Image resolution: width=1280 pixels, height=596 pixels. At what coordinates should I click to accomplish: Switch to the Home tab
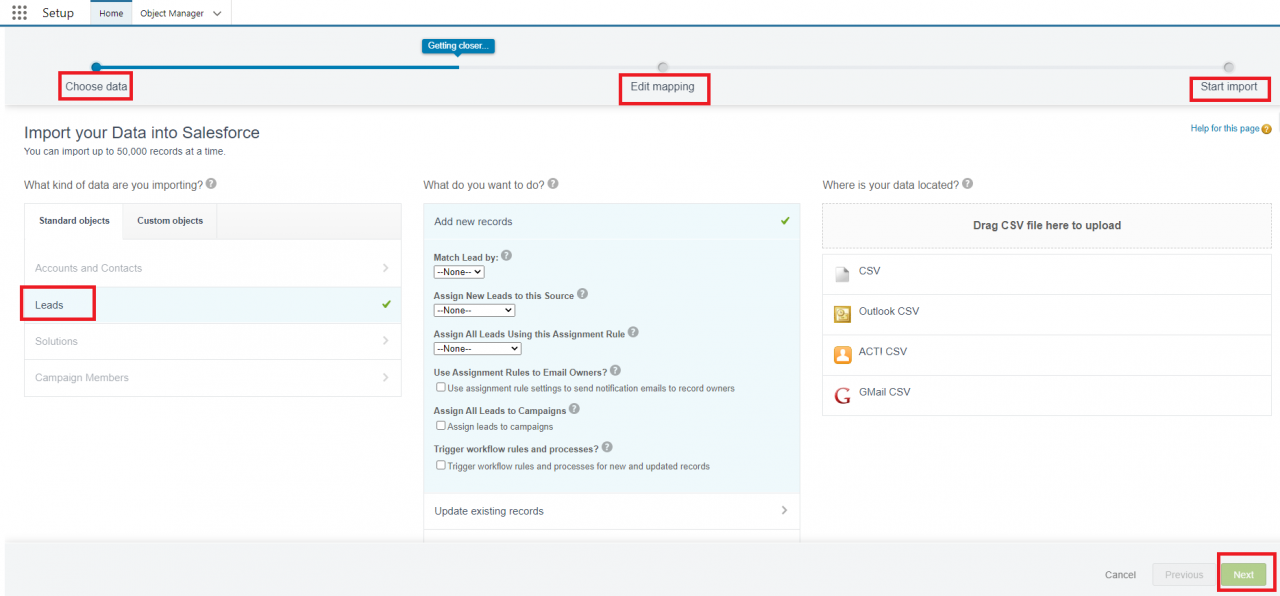pos(111,13)
